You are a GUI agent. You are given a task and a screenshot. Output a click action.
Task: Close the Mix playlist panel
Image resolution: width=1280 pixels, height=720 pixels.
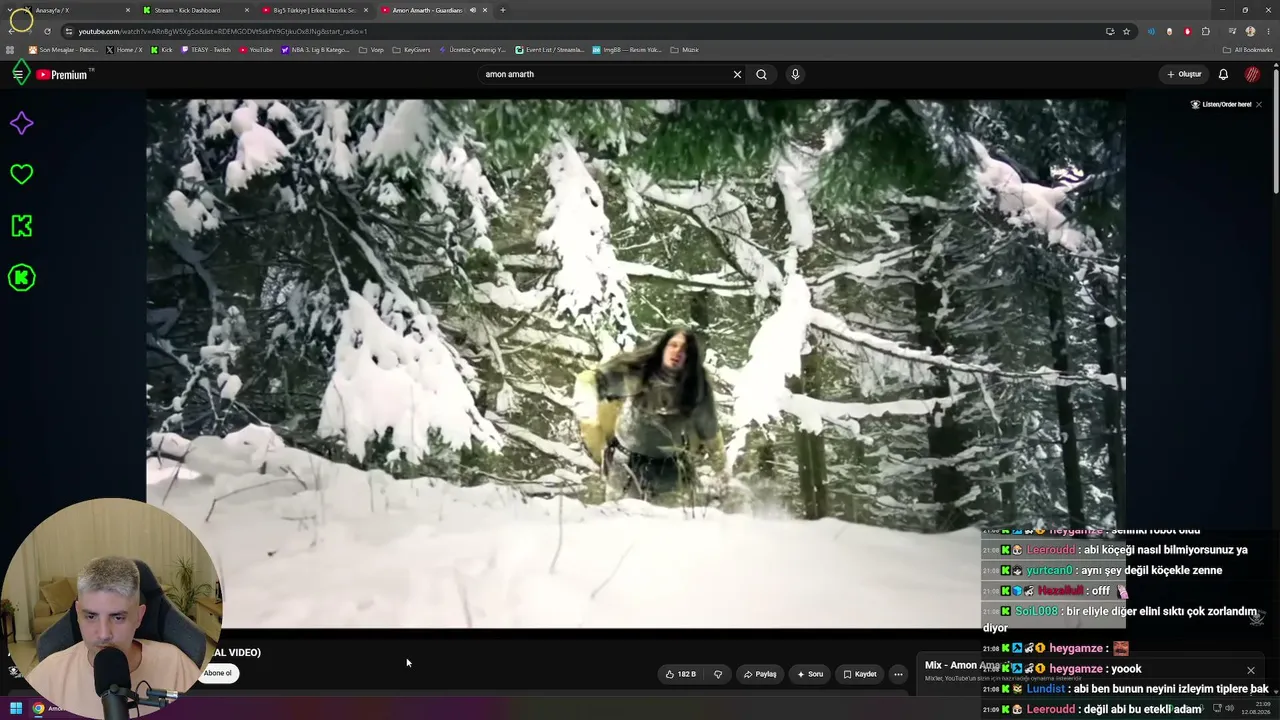pos(1250,670)
